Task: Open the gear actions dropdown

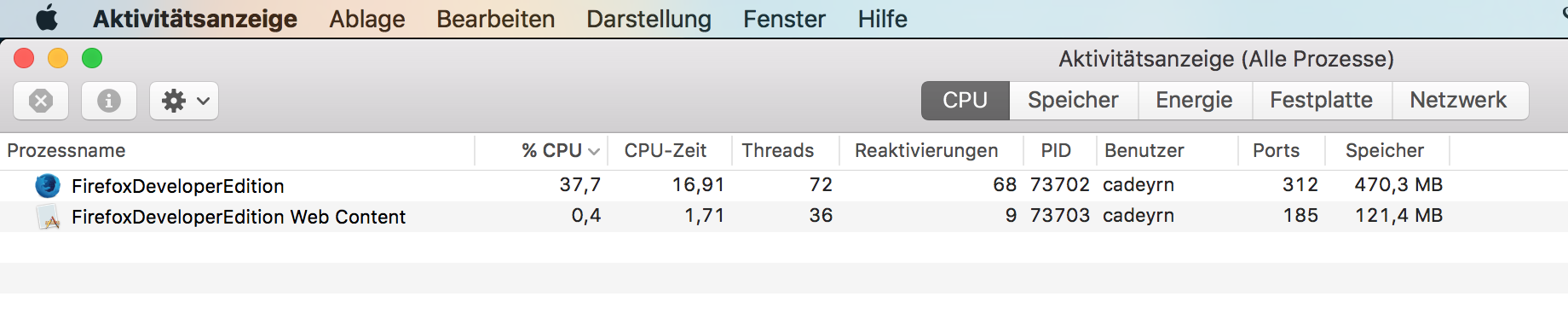Action: point(184,101)
